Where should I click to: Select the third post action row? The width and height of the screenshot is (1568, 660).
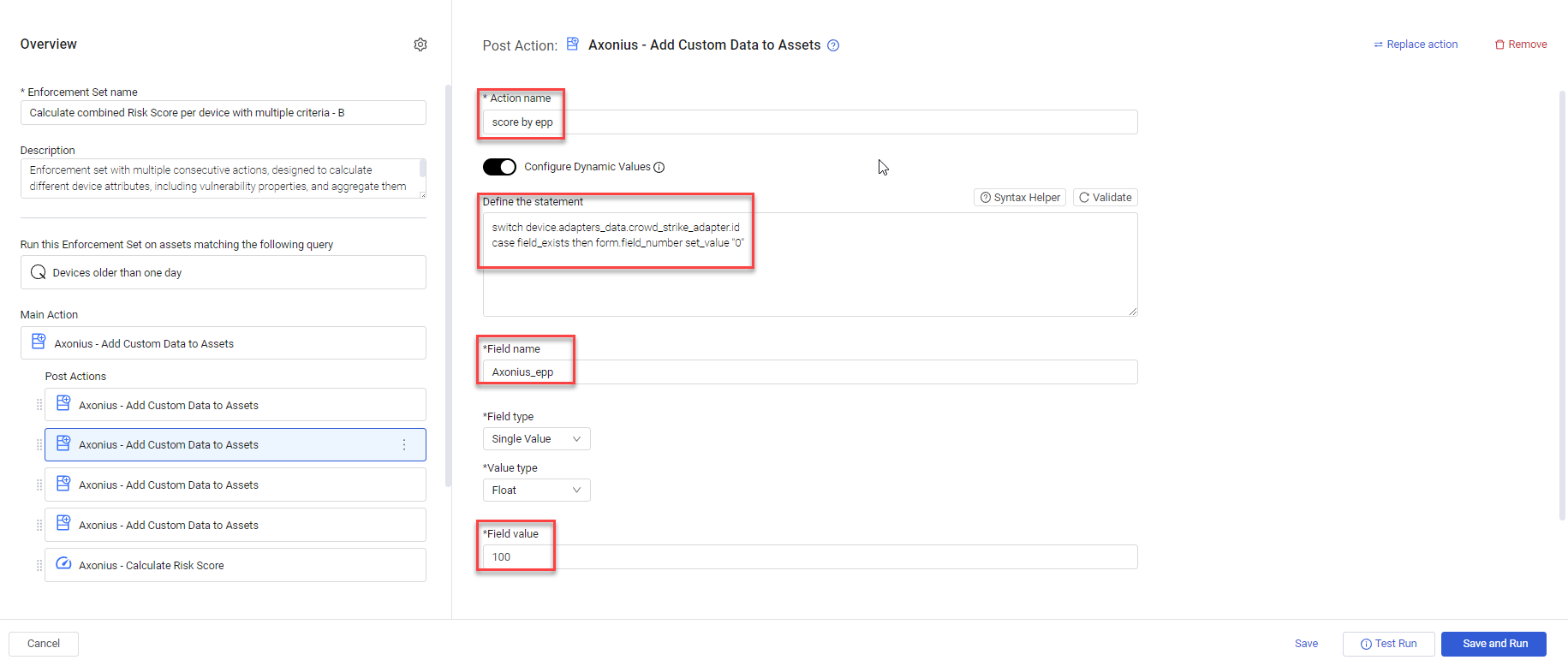click(235, 485)
